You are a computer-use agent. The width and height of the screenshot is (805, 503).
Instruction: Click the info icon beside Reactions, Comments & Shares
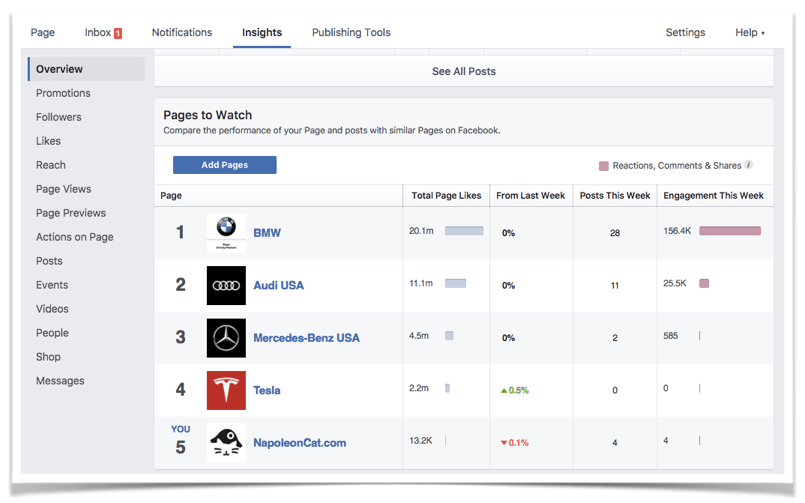pos(749,165)
